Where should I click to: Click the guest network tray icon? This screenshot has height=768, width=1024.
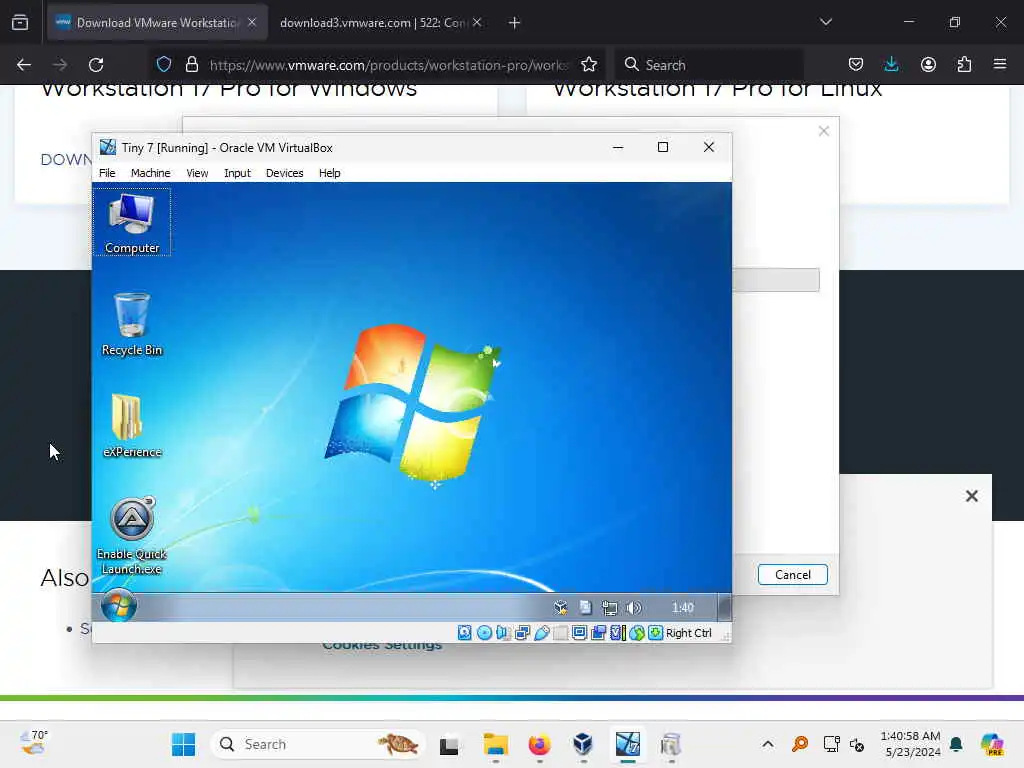pos(609,608)
